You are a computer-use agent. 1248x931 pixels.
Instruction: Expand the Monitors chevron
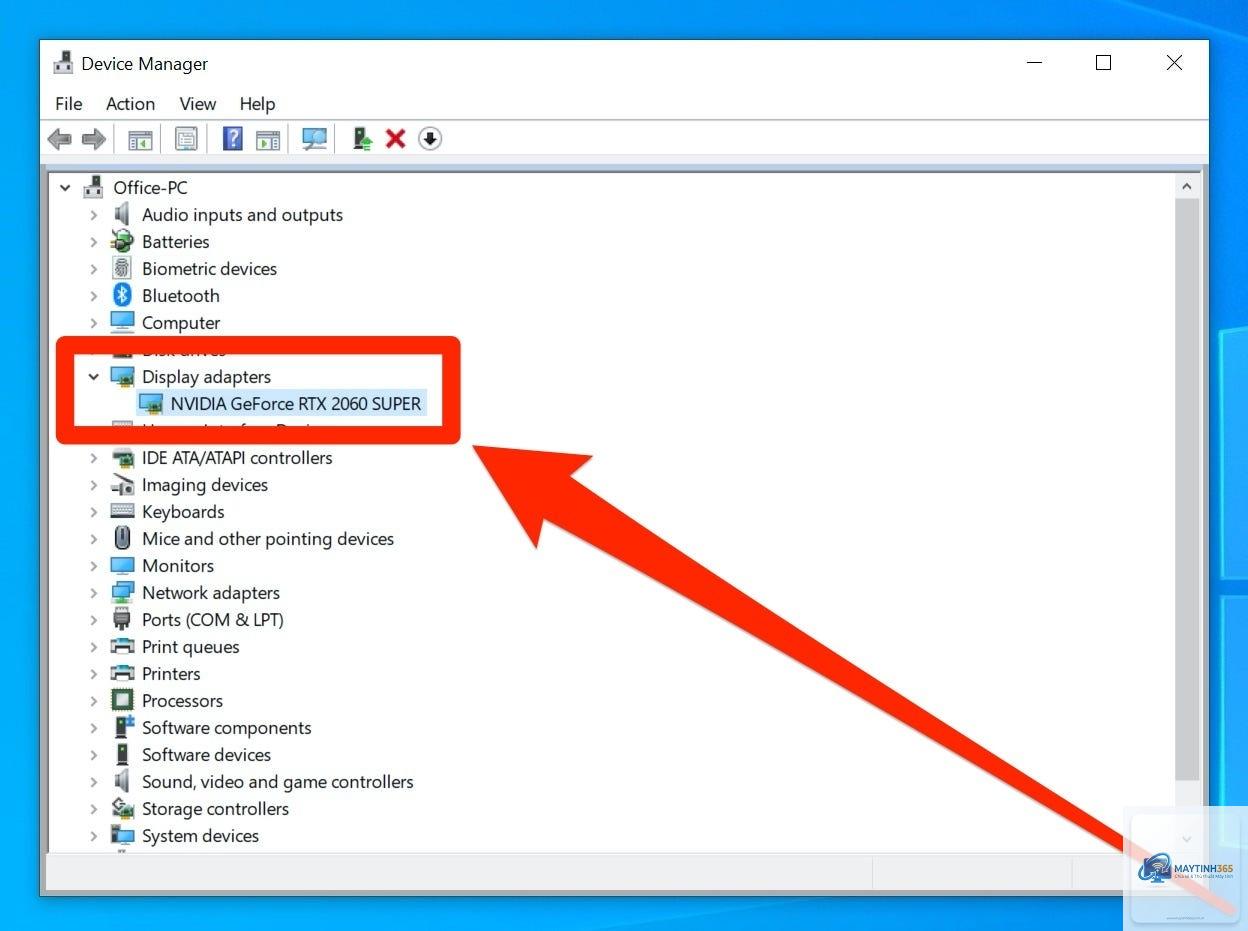tap(93, 565)
